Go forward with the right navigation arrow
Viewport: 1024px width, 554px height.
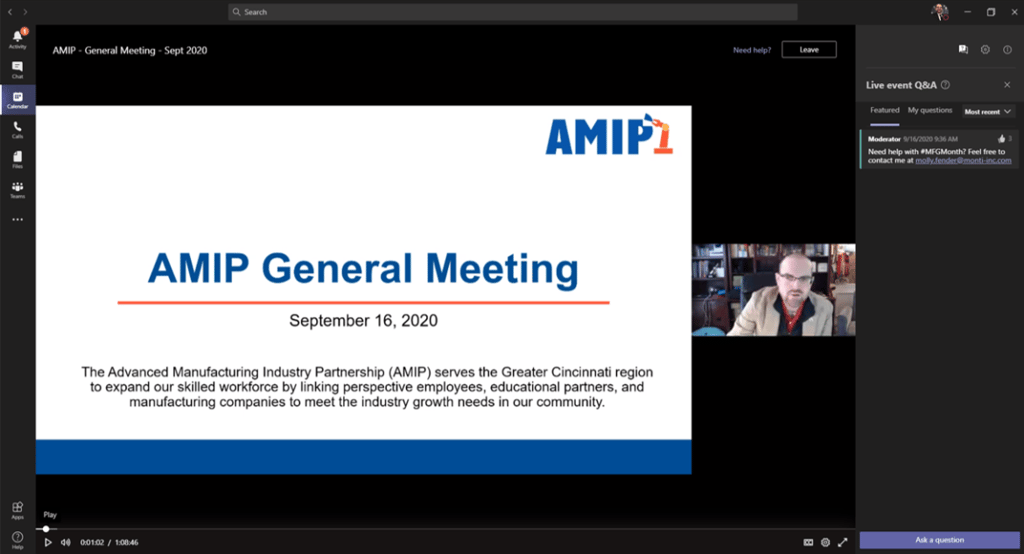pyautogui.click(x=25, y=12)
